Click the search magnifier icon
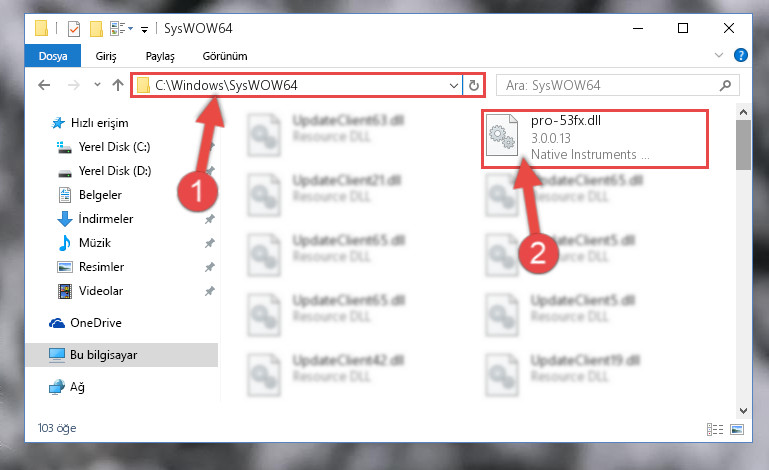Image resolution: width=769 pixels, height=470 pixels. (725, 86)
